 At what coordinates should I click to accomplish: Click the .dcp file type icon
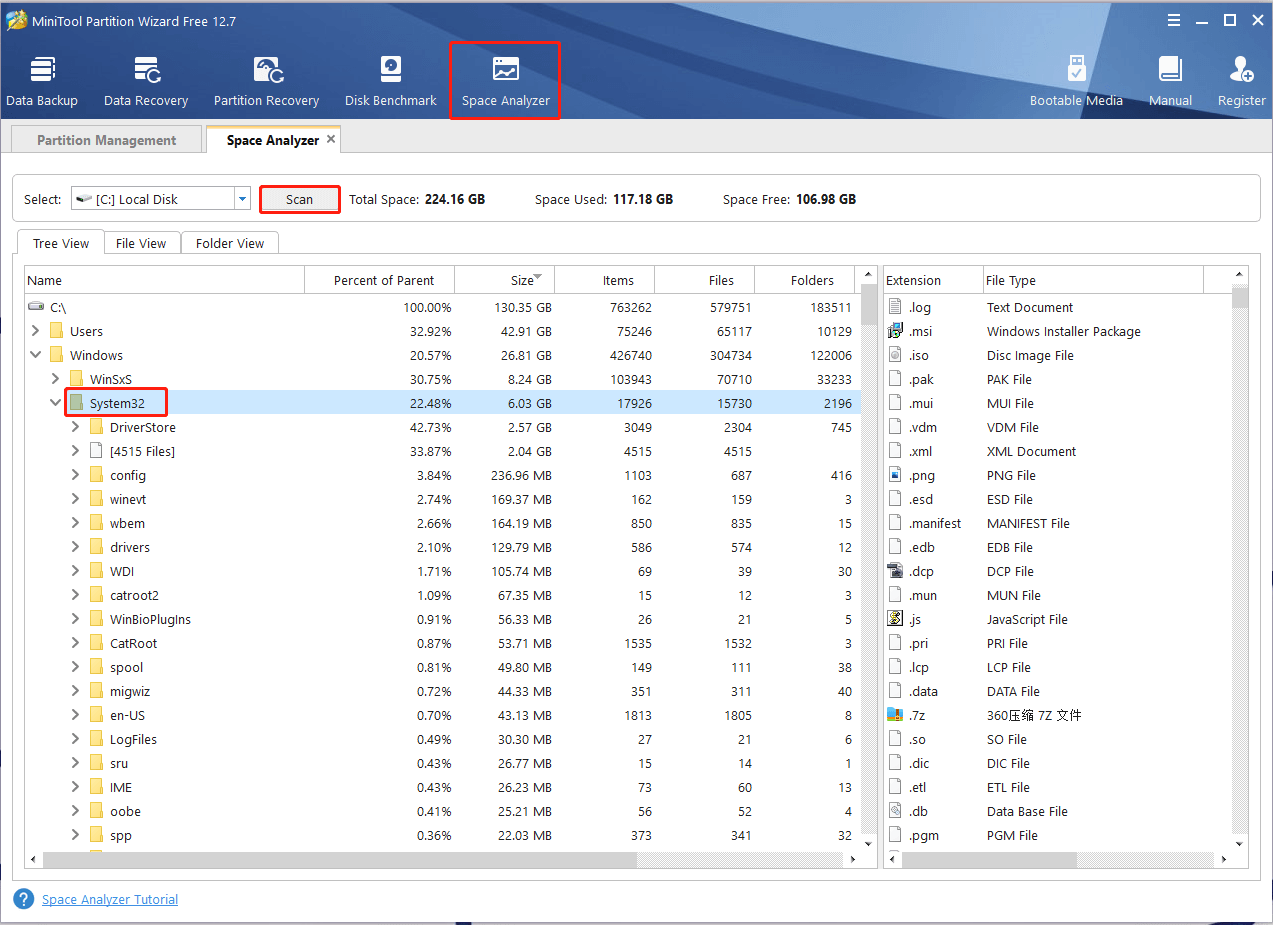[x=895, y=571]
